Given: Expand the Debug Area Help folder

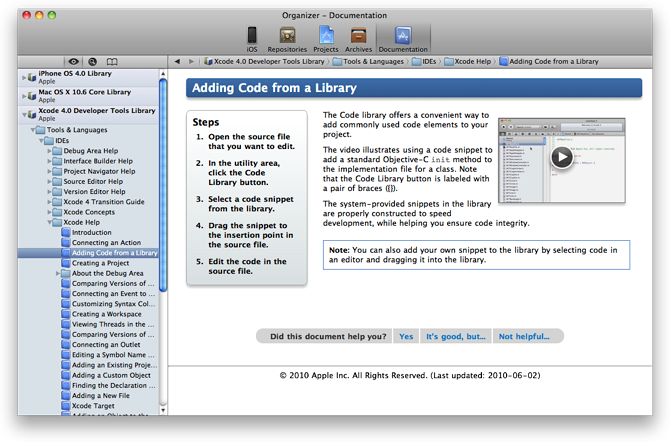Looking at the screenshot, I should pyautogui.click(x=50, y=151).
